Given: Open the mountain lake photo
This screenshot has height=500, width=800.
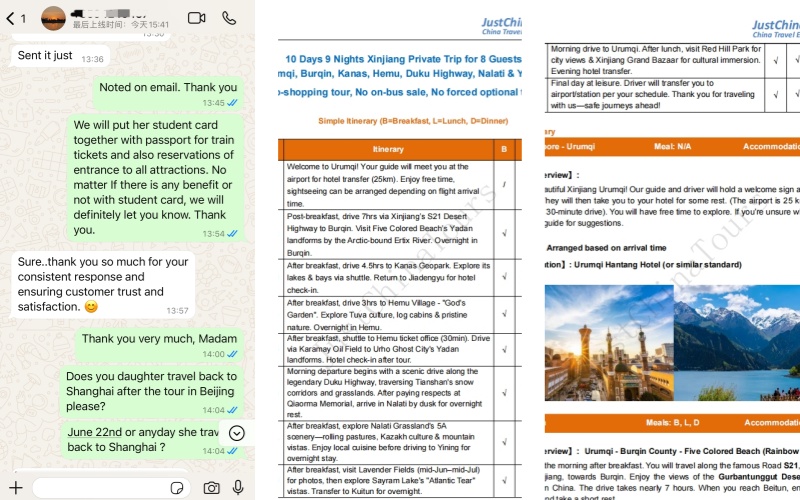Looking at the screenshot, I should pos(737,342).
